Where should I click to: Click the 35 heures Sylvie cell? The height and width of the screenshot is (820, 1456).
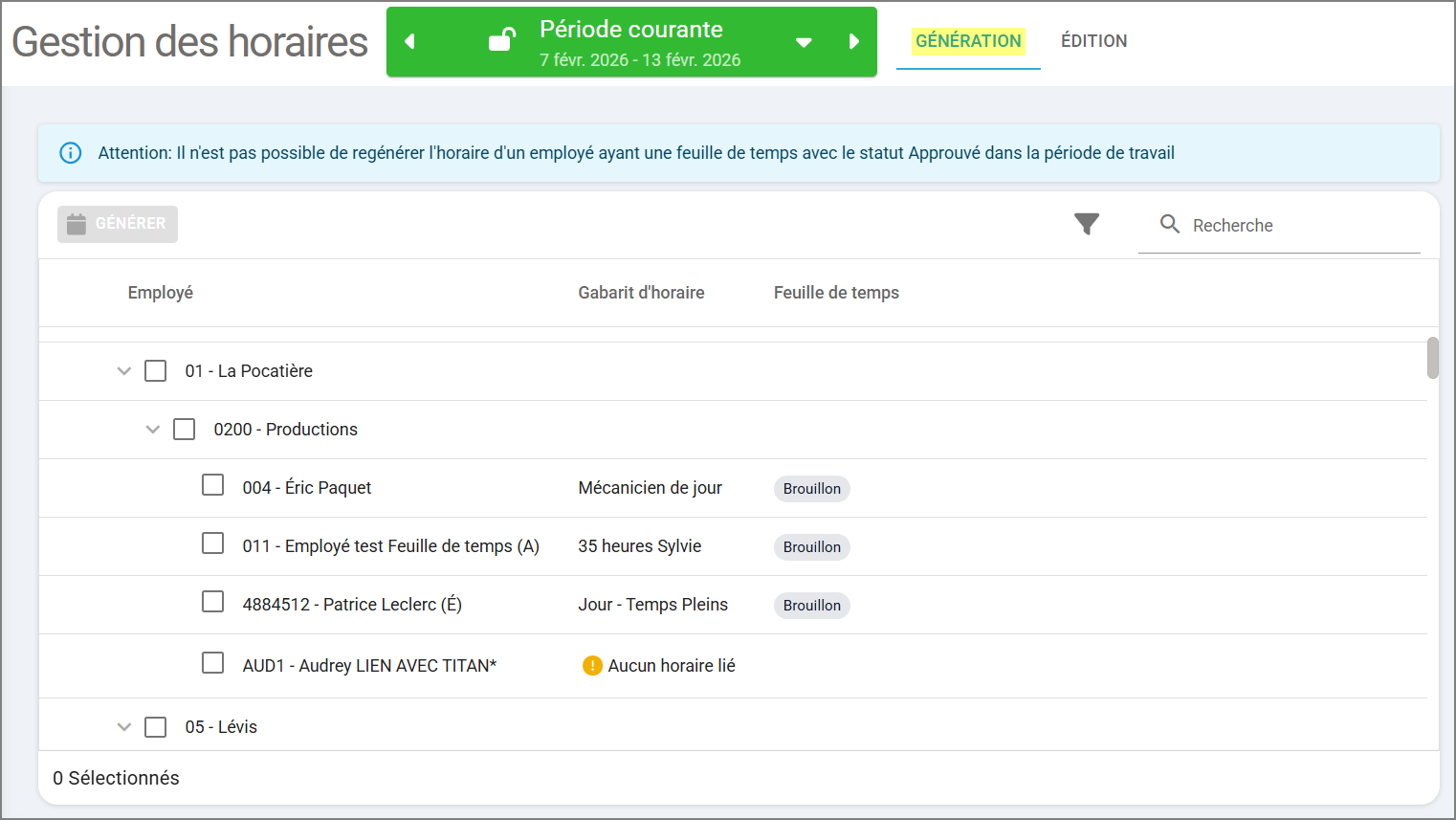(x=640, y=546)
